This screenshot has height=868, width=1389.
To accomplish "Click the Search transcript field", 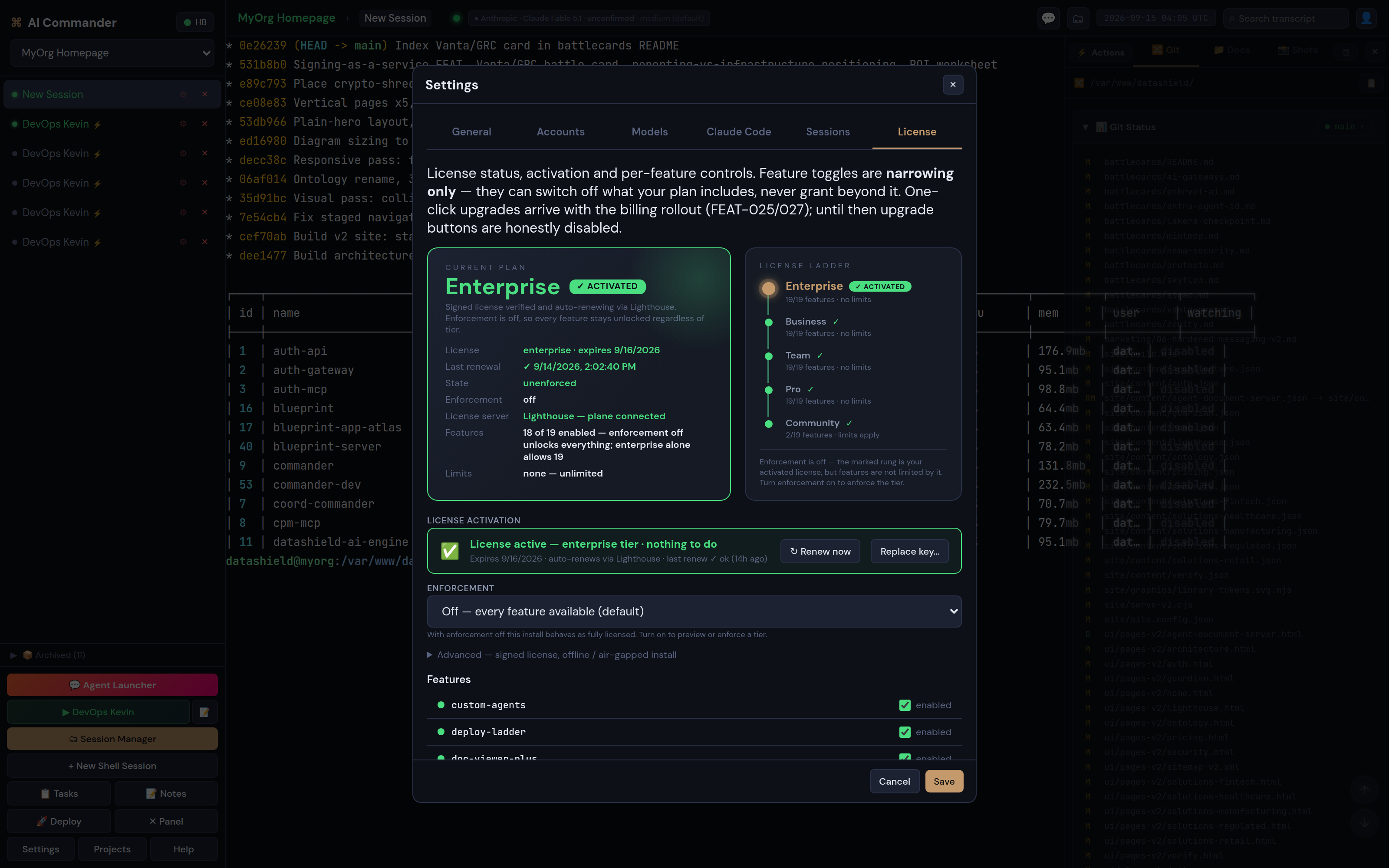I will pyautogui.click(x=1285, y=18).
